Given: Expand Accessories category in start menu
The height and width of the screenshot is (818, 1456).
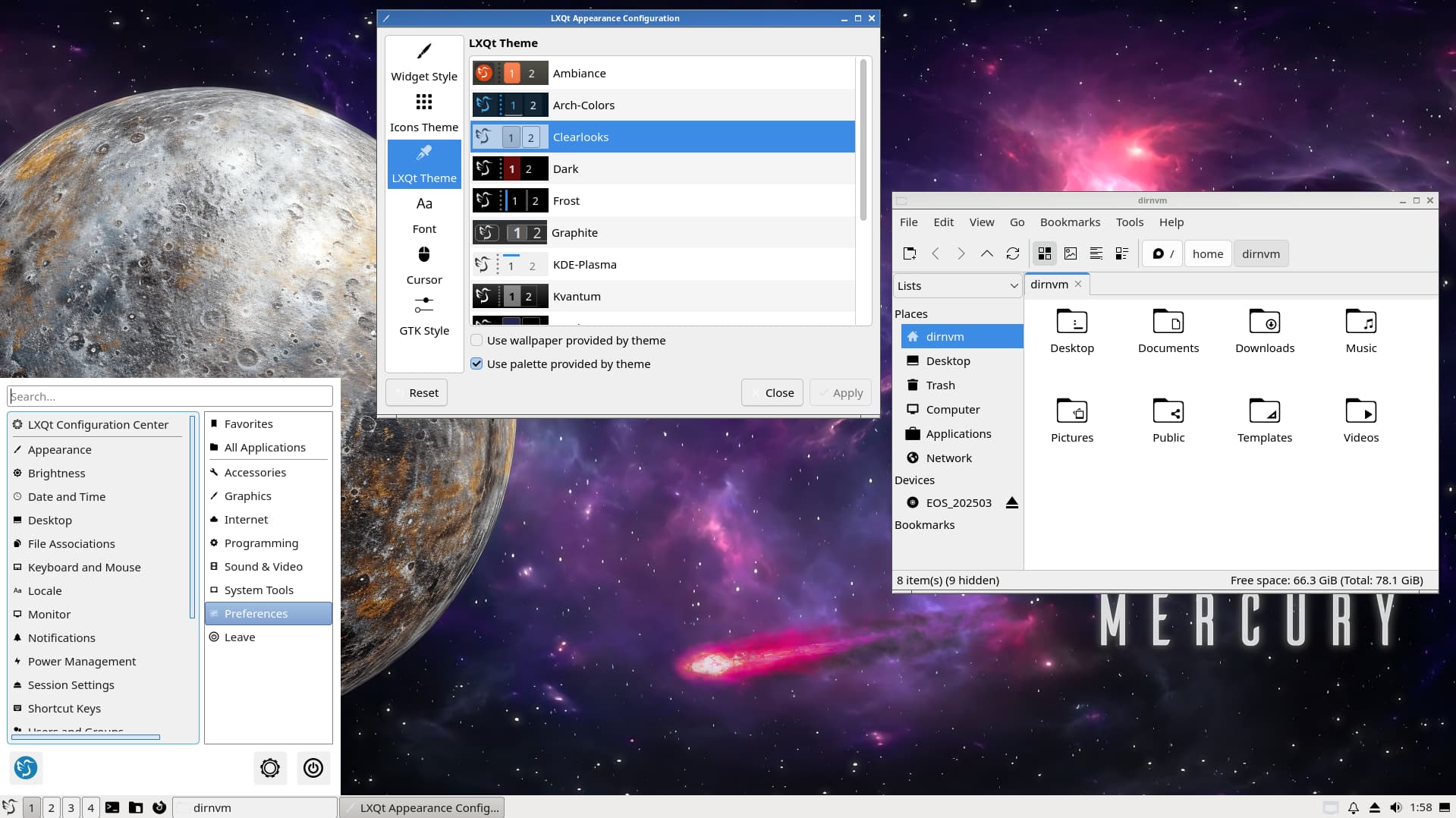Looking at the screenshot, I should [268, 472].
